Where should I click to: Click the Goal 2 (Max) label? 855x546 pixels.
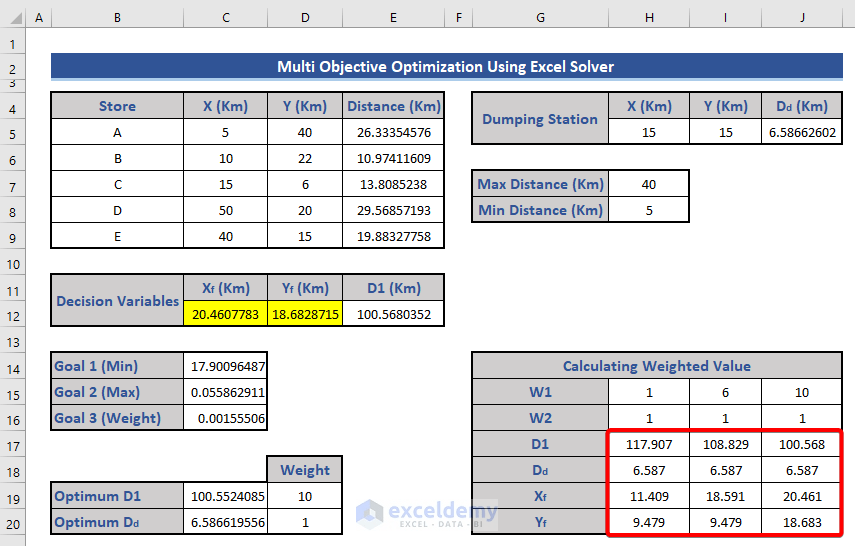tap(117, 392)
